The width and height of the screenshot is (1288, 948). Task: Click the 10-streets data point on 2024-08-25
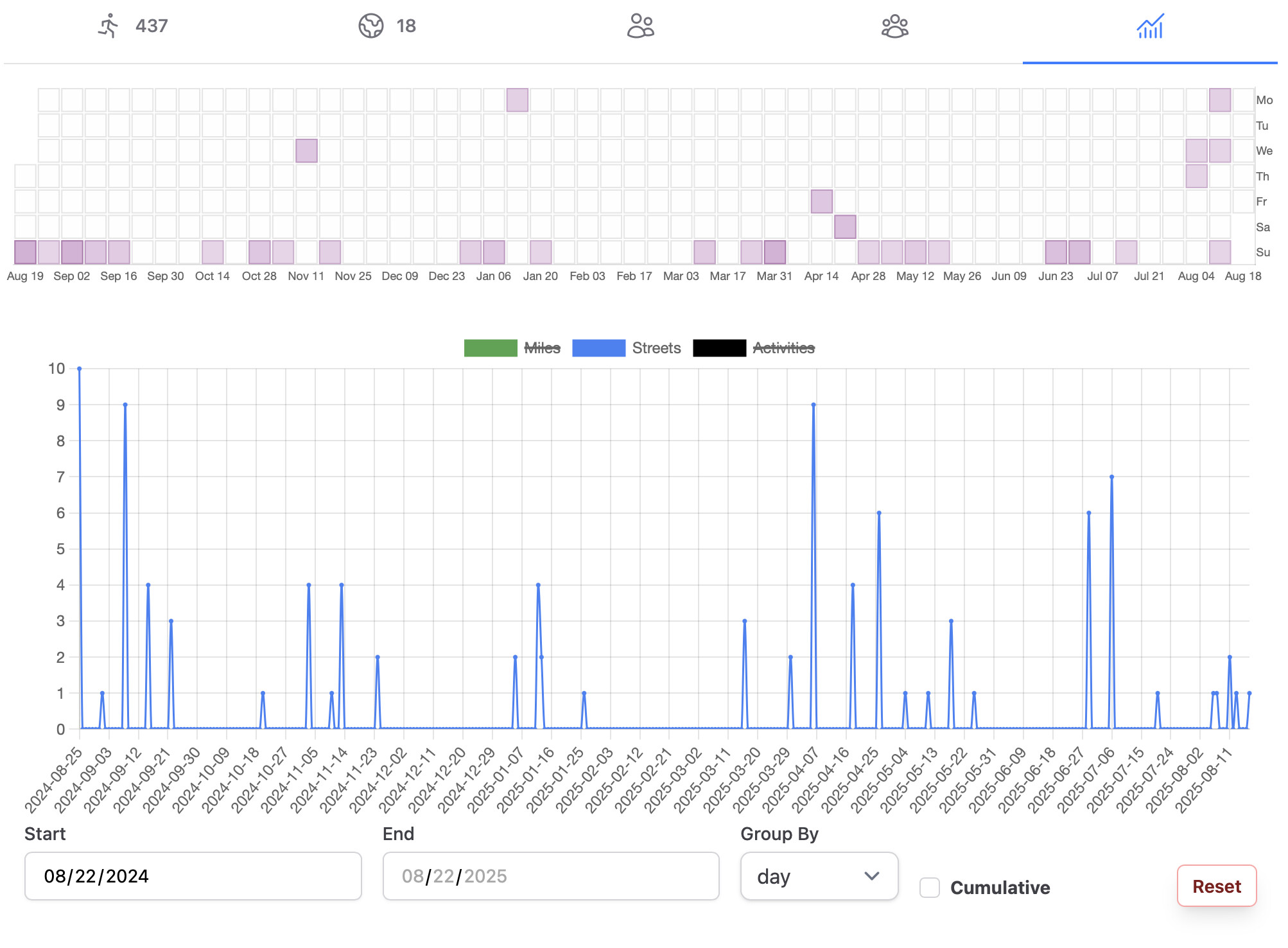79,369
